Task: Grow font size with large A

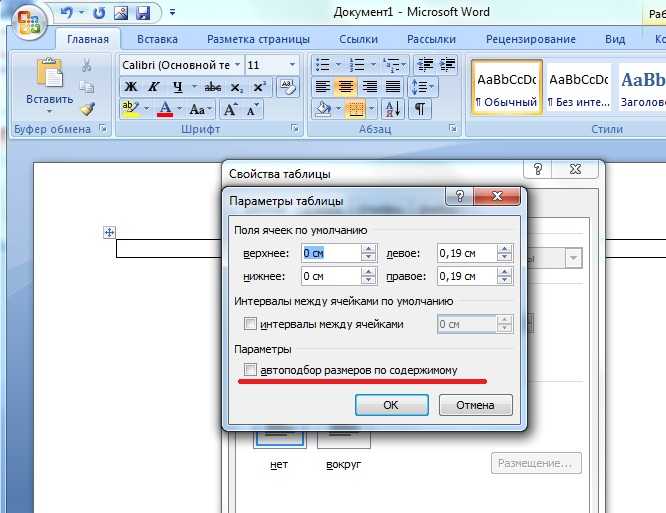Action: [x=230, y=110]
